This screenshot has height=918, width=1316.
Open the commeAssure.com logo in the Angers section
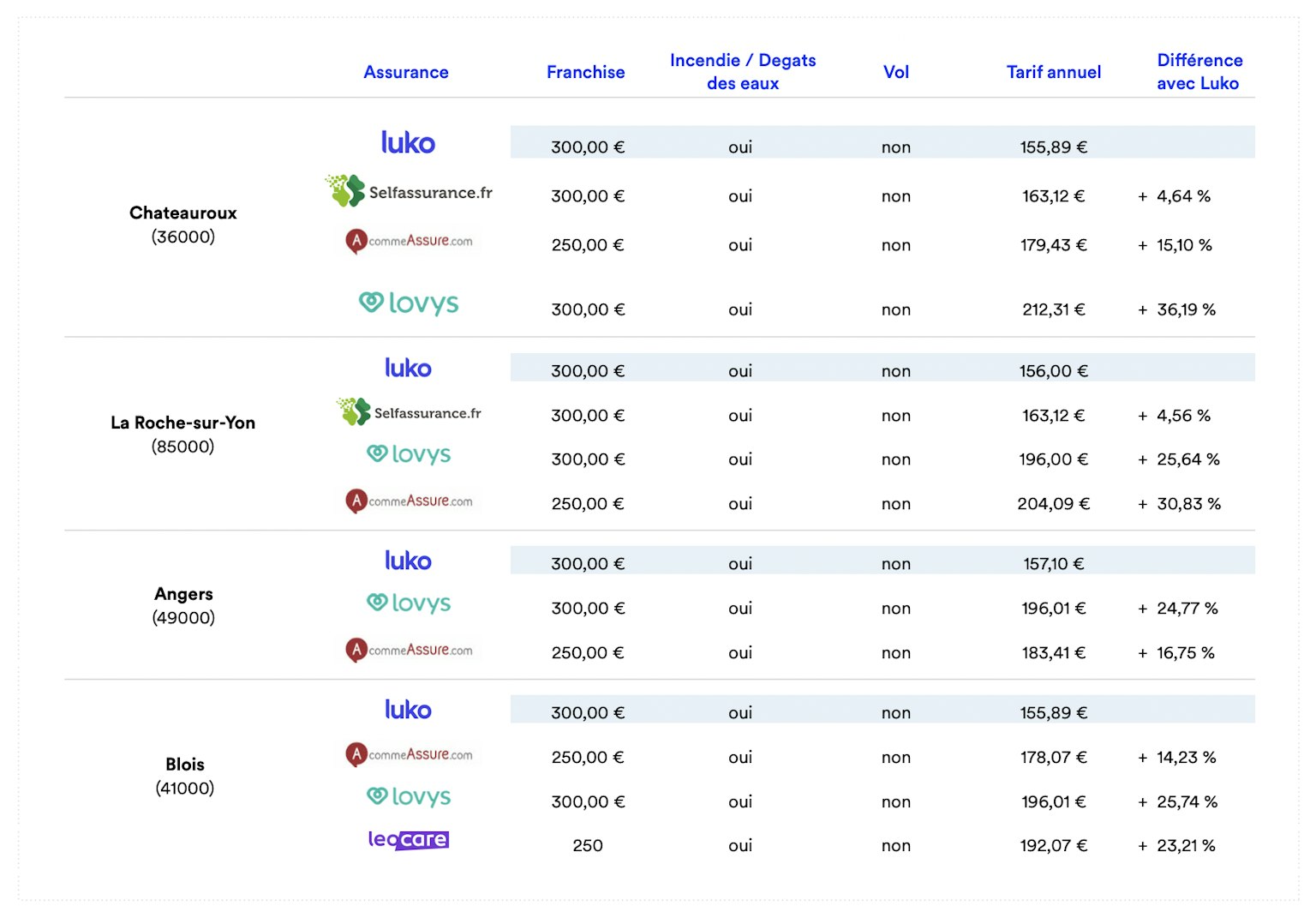click(x=410, y=650)
